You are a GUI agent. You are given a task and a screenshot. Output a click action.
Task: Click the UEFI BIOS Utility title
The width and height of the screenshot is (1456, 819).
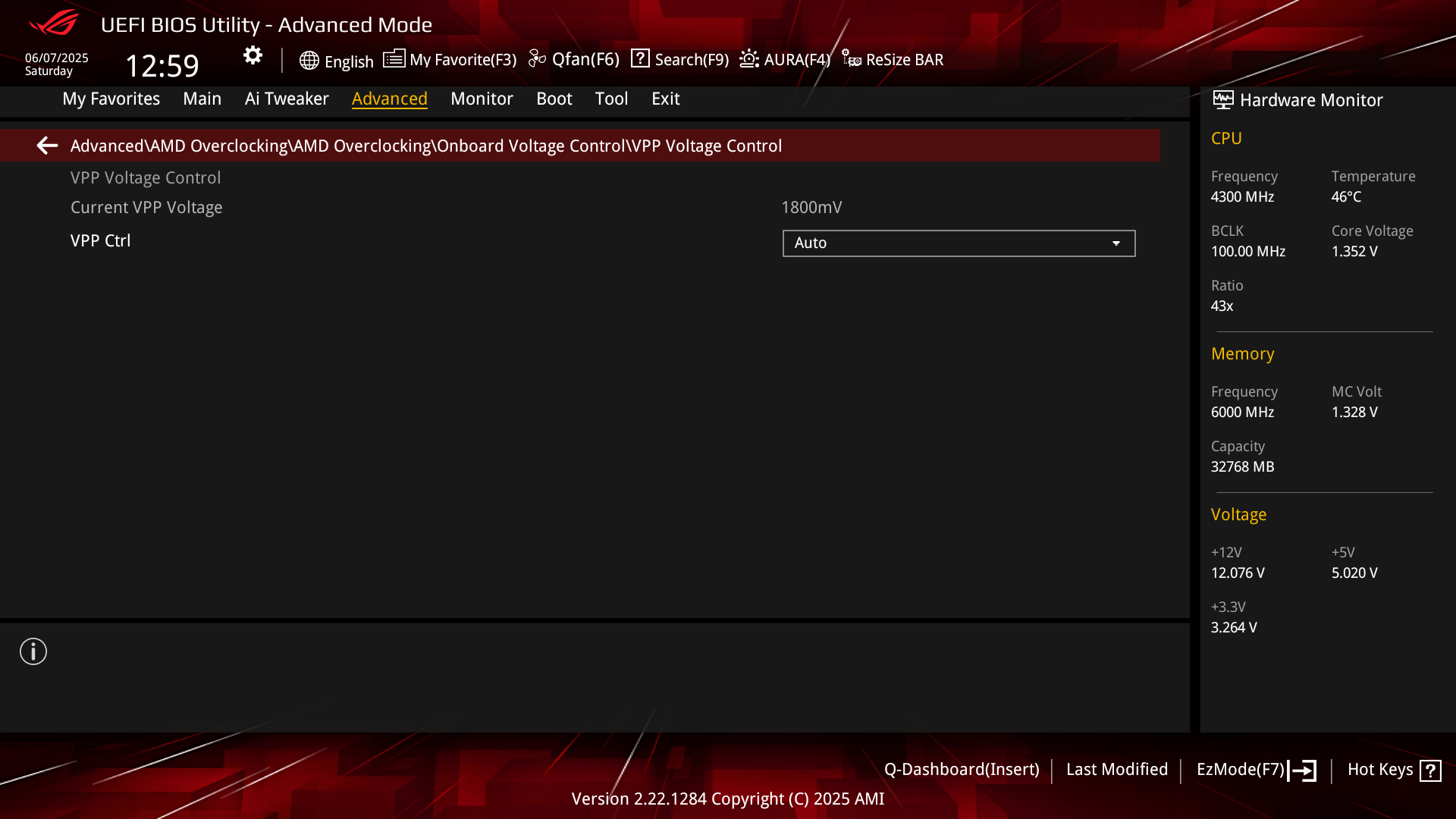[x=266, y=25]
